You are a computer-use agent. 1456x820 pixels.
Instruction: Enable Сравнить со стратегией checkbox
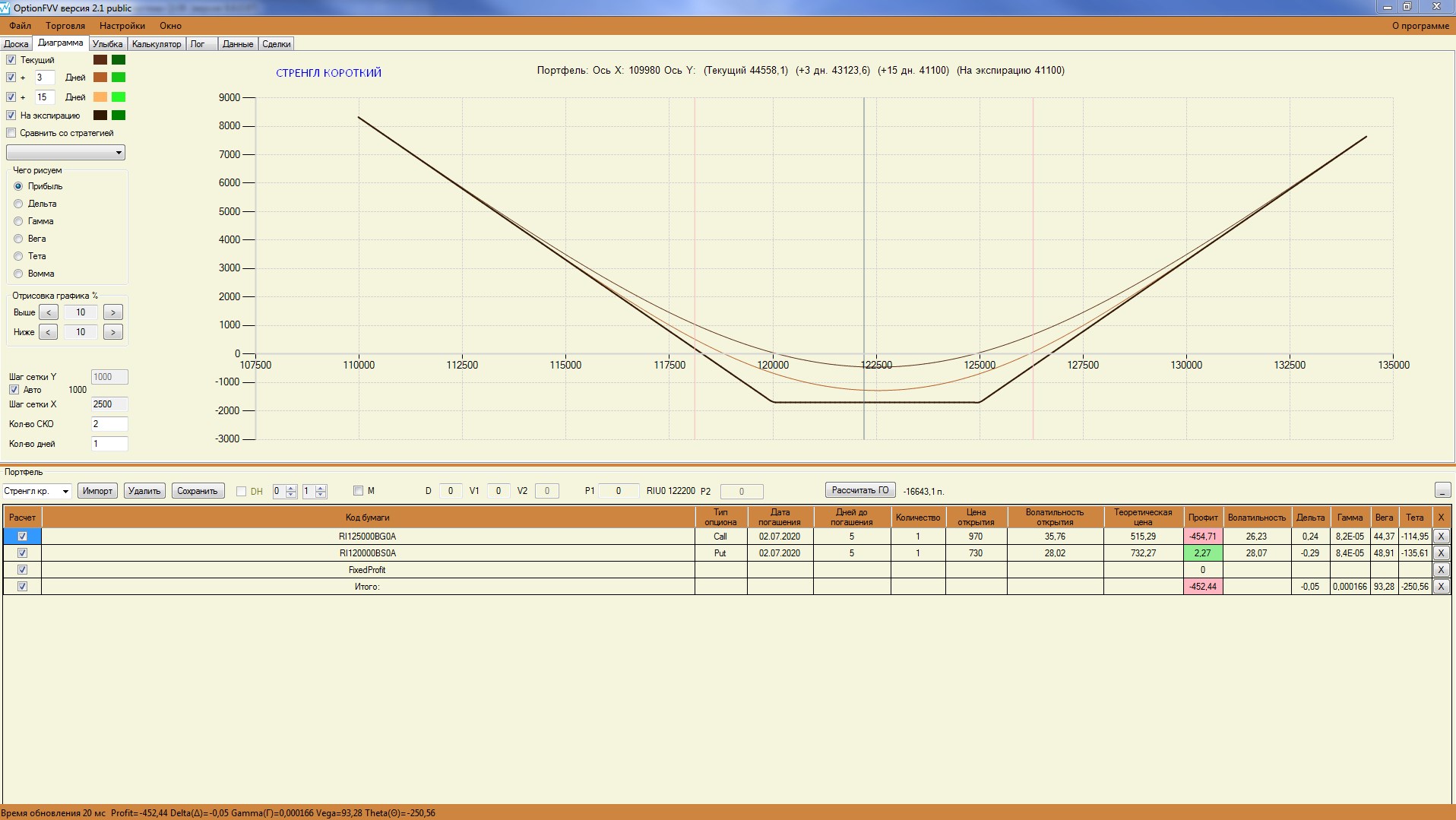pyautogui.click(x=11, y=133)
